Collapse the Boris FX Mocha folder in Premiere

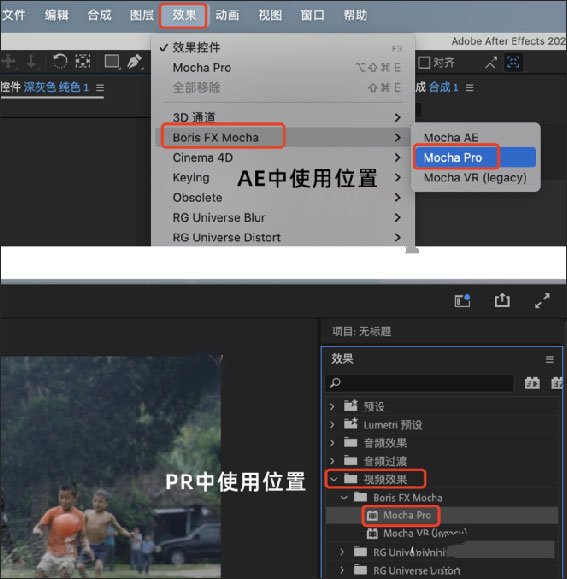[344, 497]
